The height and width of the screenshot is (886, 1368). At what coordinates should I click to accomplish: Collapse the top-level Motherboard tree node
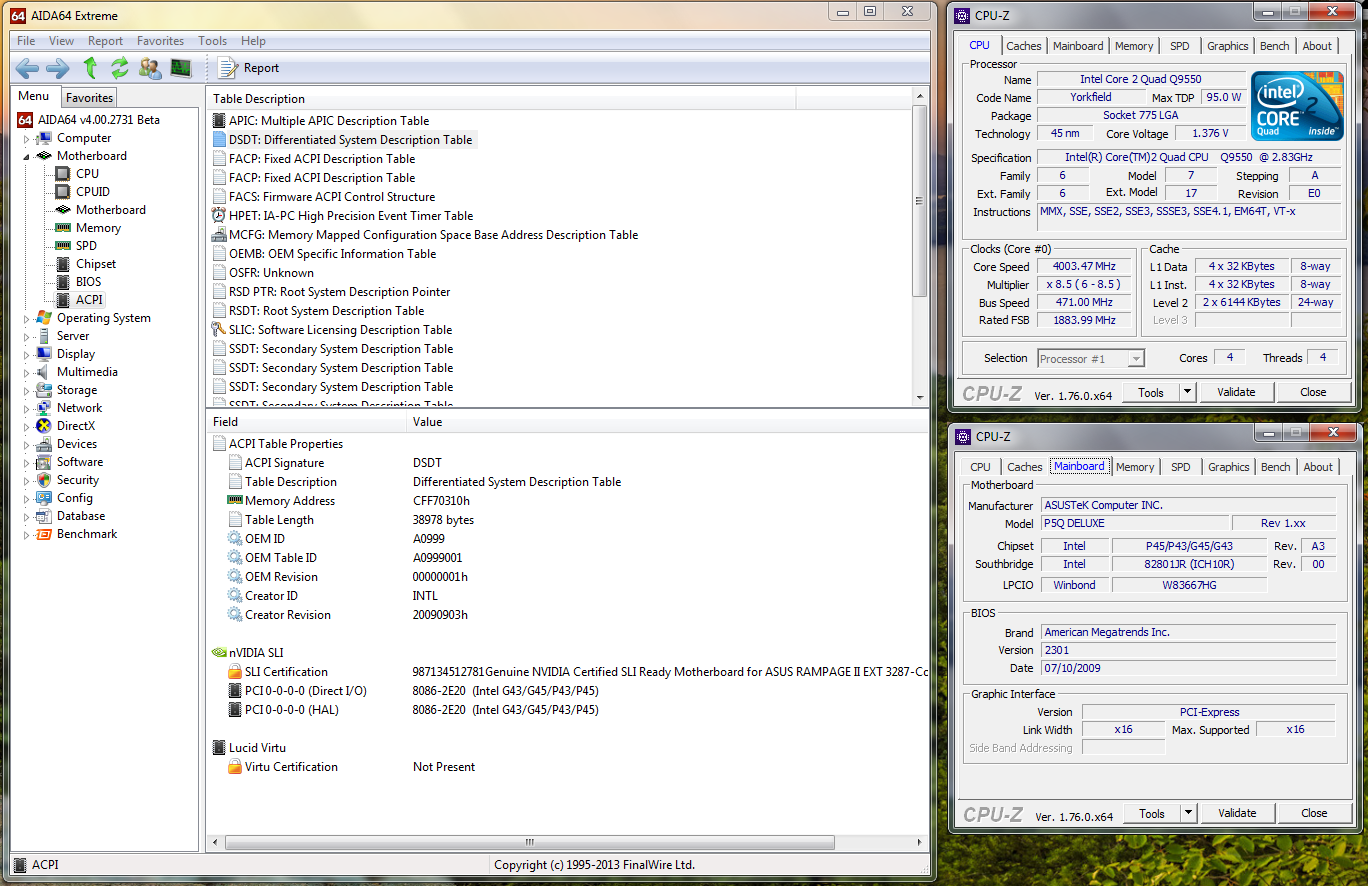27,156
